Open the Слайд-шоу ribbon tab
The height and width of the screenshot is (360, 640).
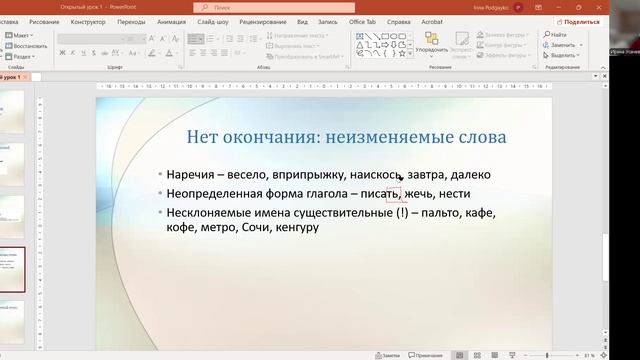point(213,22)
